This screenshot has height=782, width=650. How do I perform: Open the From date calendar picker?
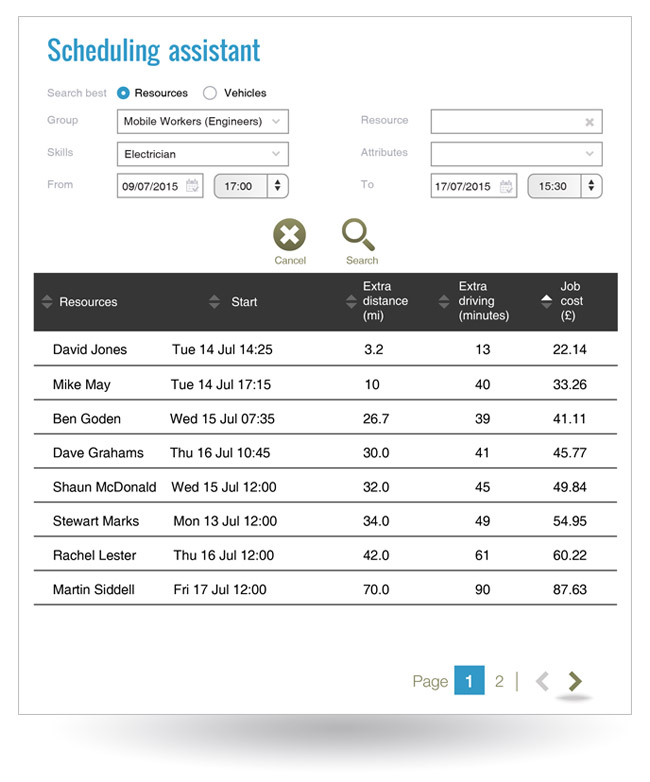tap(192, 186)
